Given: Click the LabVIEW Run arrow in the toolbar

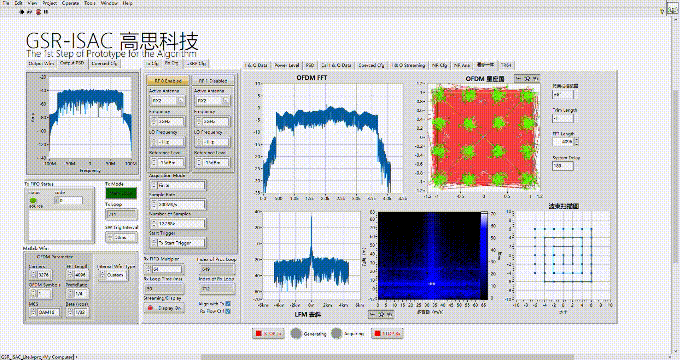Looking at the screenshot, I should click(22, 12).
